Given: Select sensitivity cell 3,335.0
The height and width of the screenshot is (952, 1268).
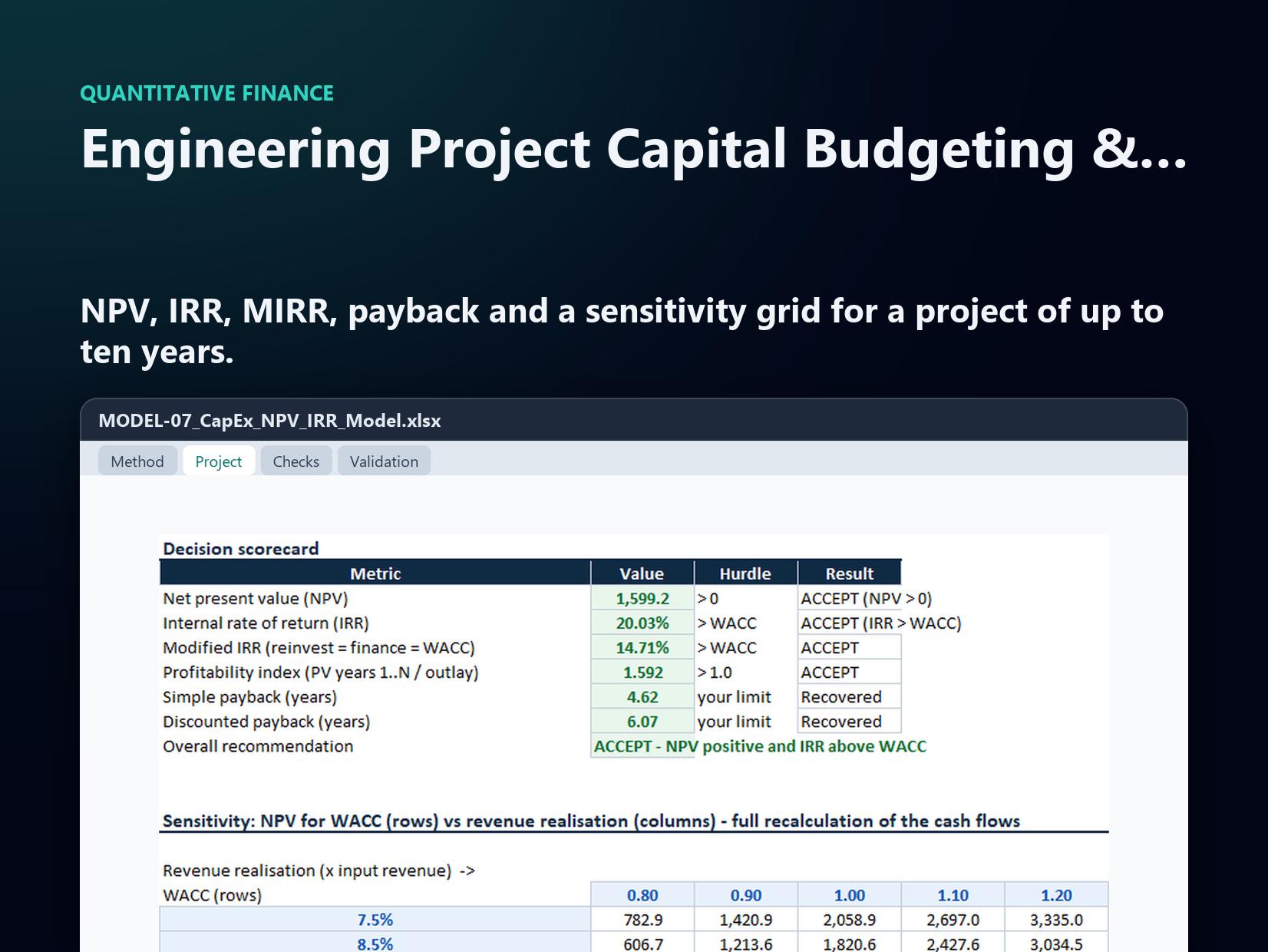Looking at the screenshot, I should [x=1056, y=919].
